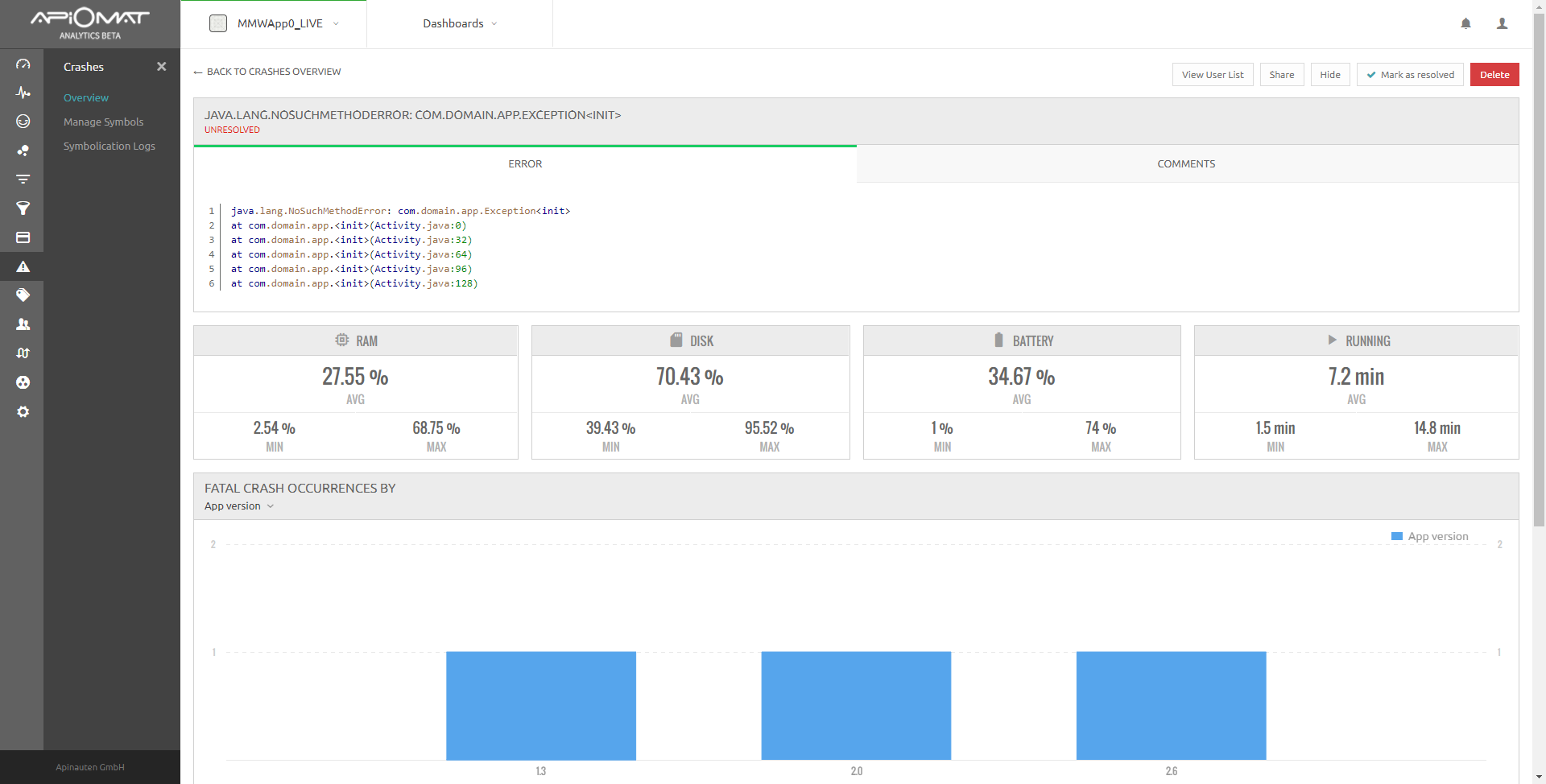Click the Share button

(1282, 75)
